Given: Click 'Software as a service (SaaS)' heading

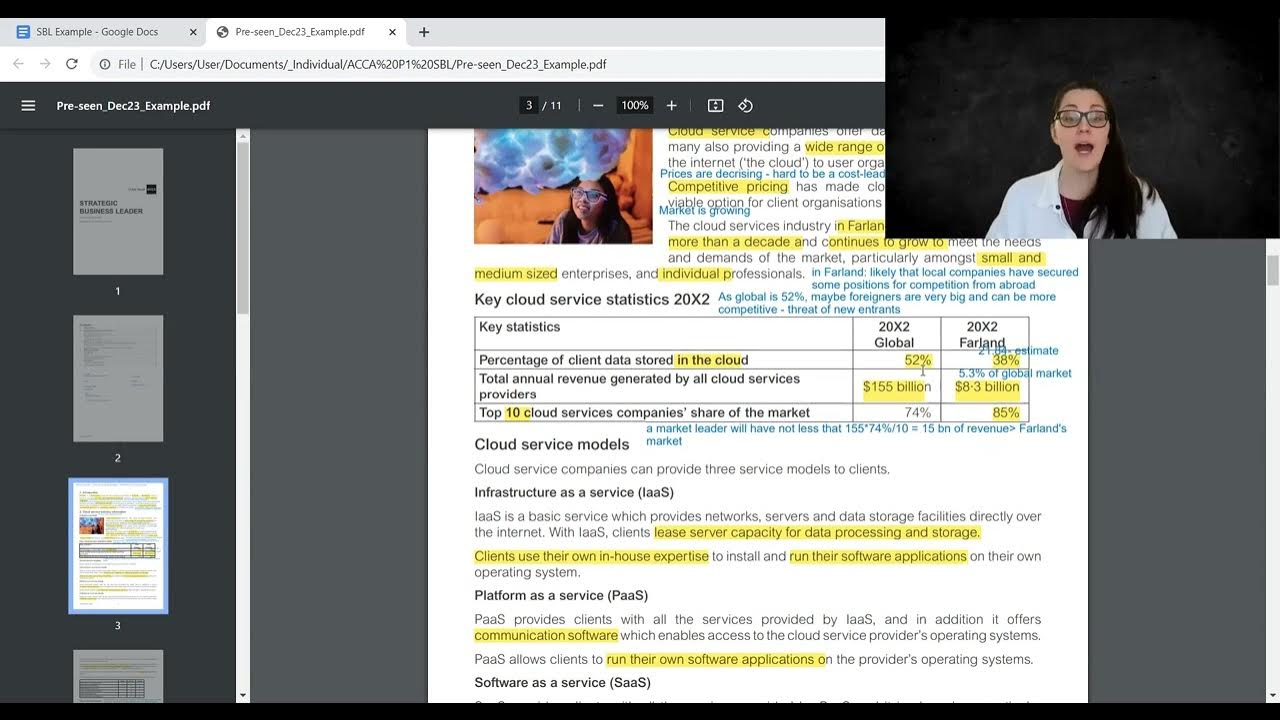Looking at the screenshot, I should (562, 682).
